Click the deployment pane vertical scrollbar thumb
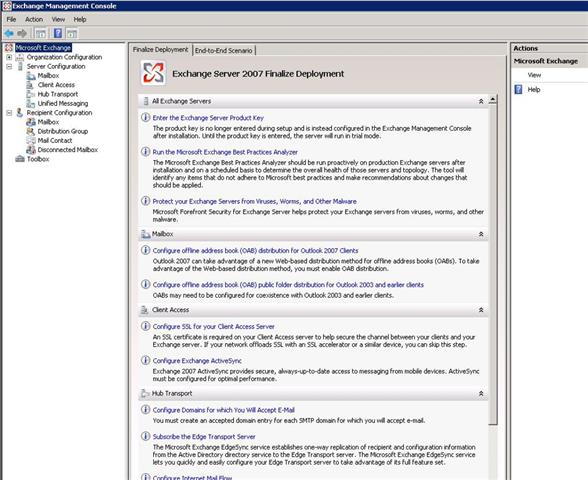588x480 pixels. click(x=493, y=264)
